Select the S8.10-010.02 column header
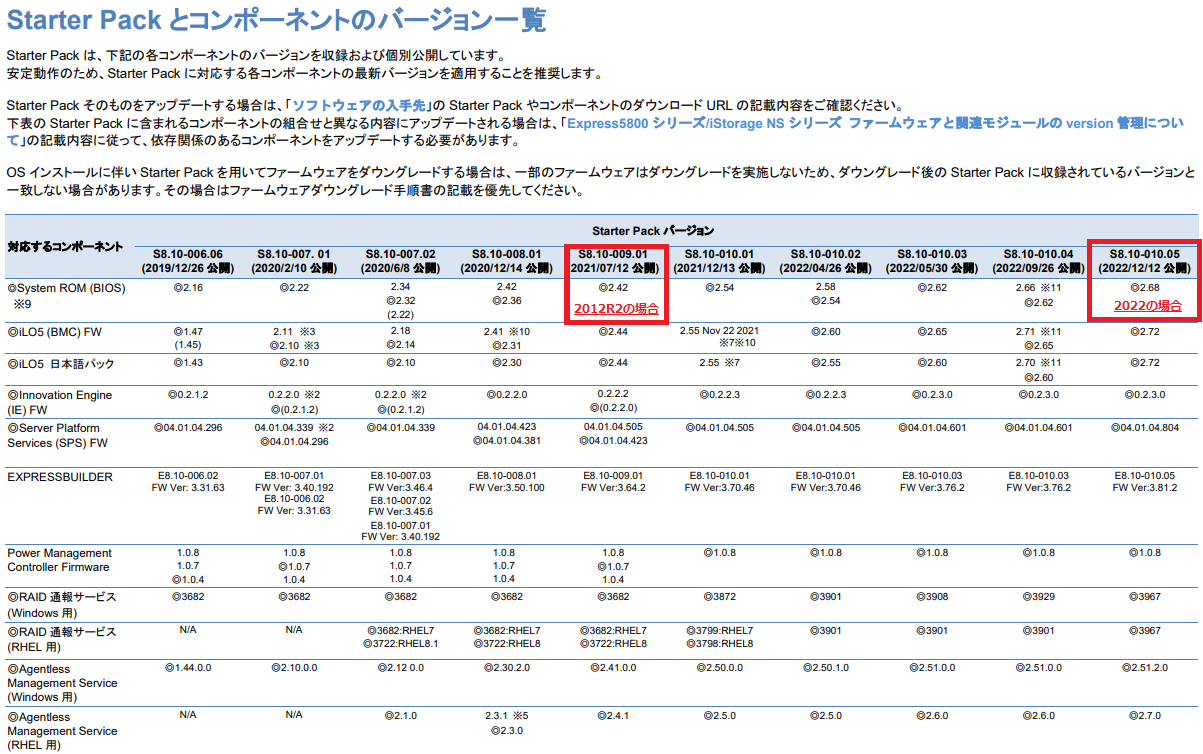Viewport: 1203px width, 754px height. [827, 261]
